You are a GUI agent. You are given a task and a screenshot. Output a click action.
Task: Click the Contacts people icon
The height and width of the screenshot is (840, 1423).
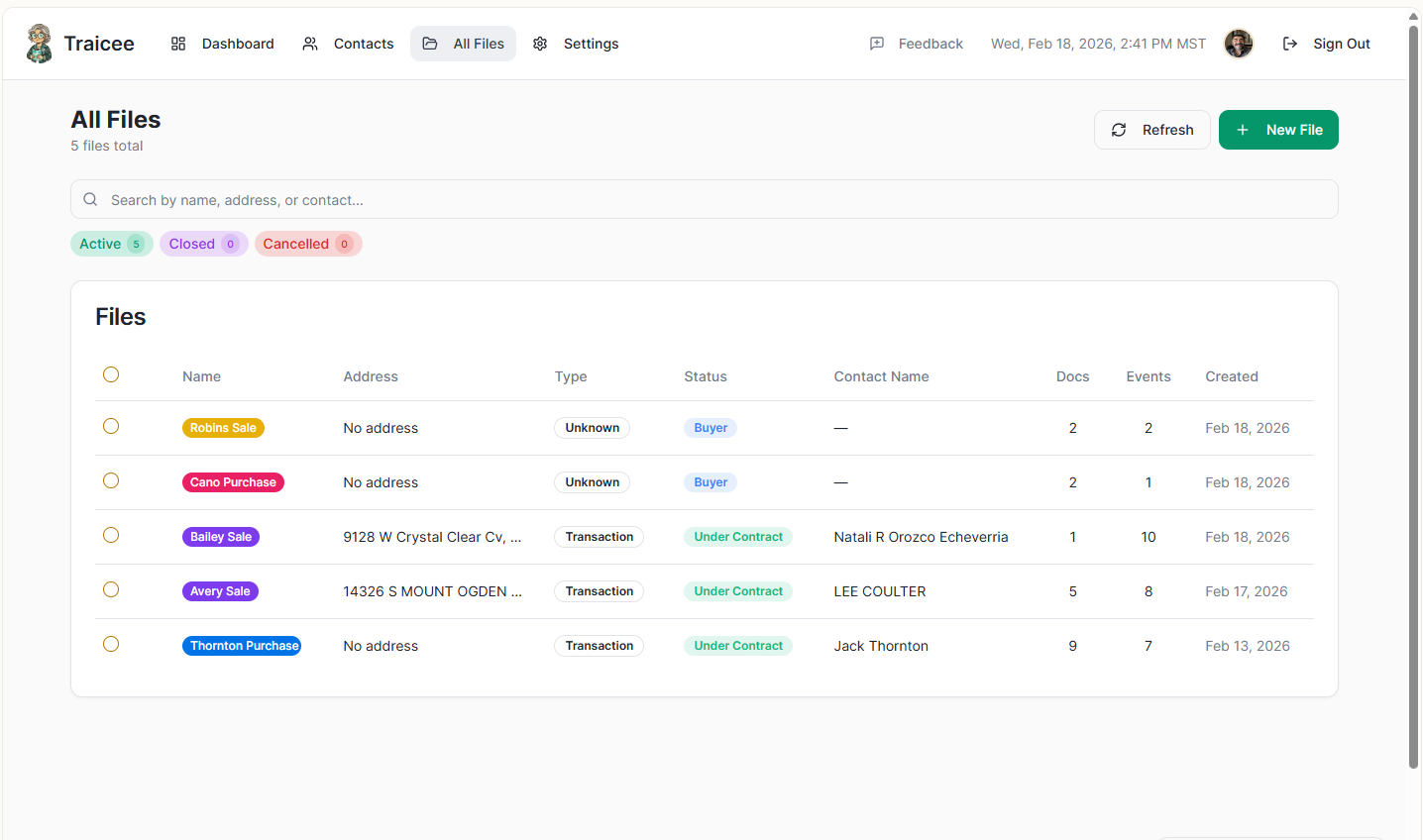310,44
